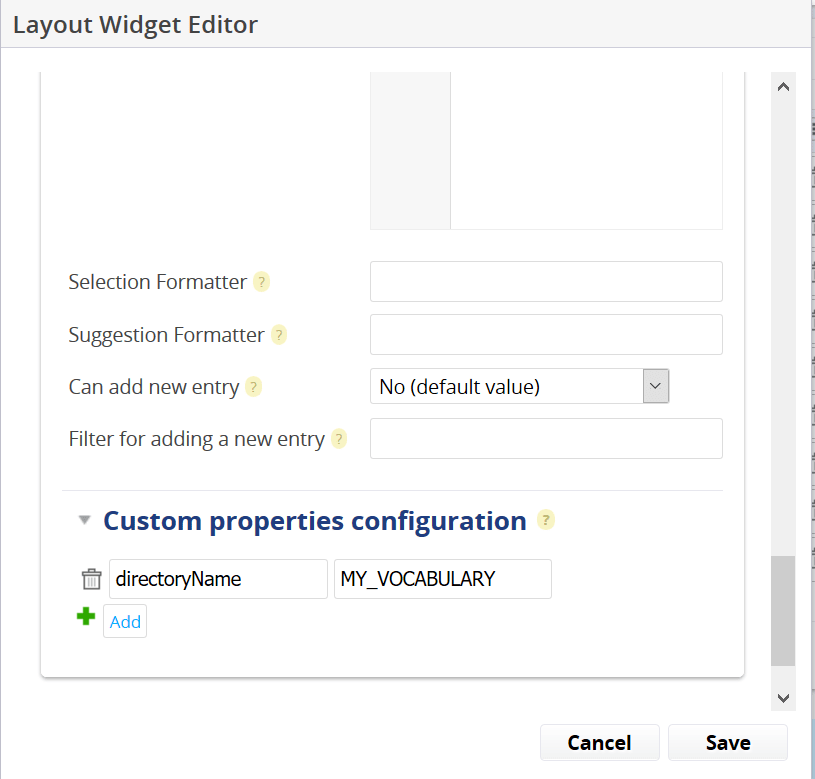Open the Selection Formatter help icon
The image size is (815, 779).
pos(261,282)
